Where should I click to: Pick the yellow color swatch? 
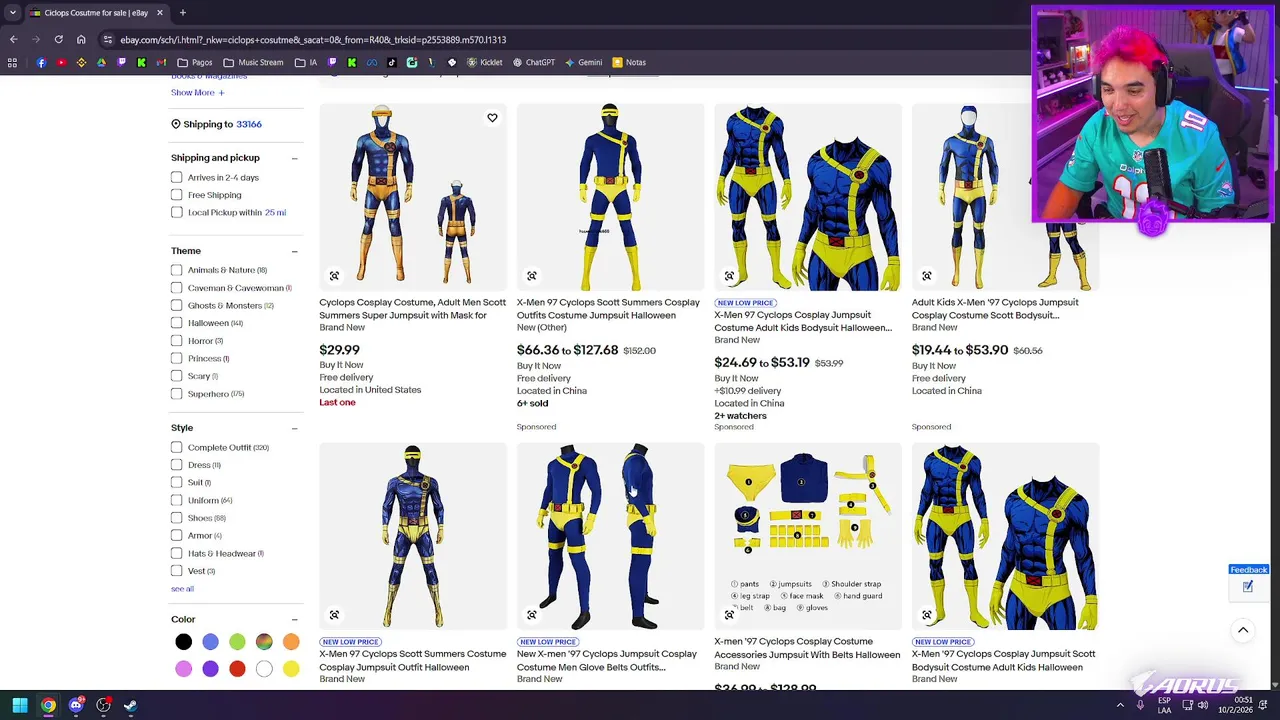pos(291,669)
